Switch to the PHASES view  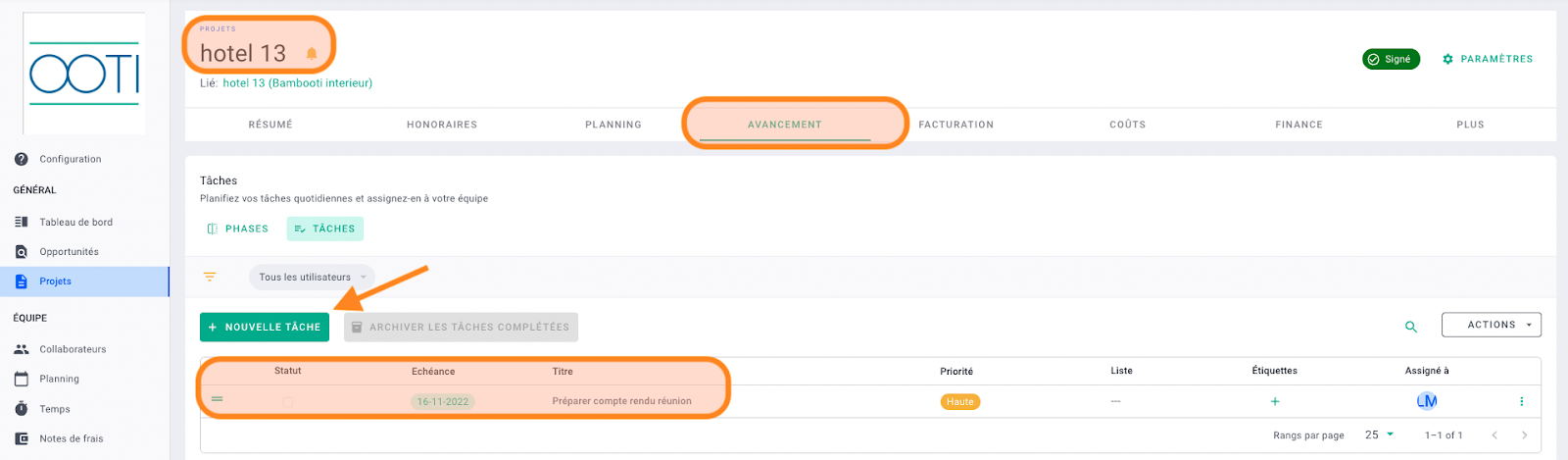(237, 229)
